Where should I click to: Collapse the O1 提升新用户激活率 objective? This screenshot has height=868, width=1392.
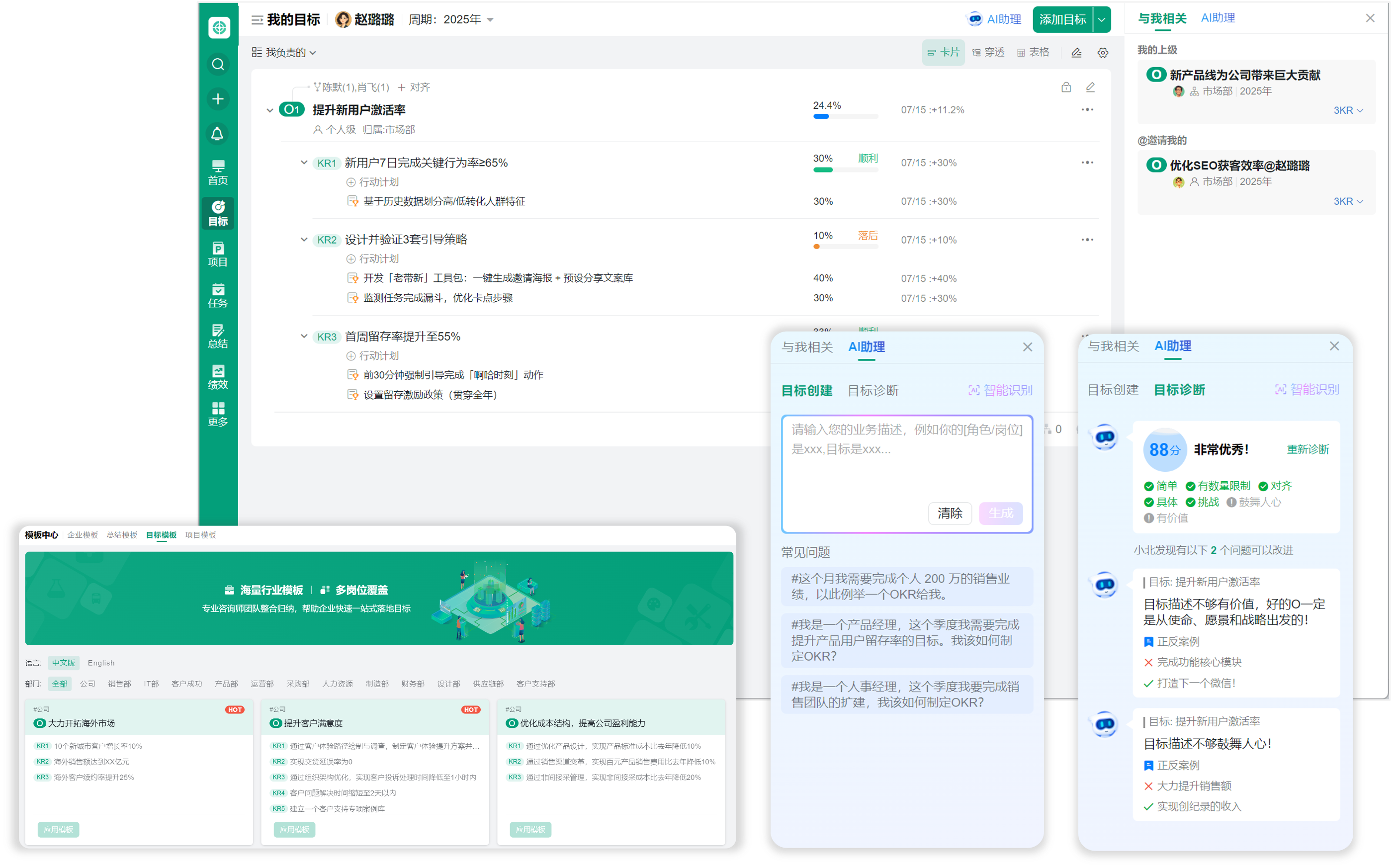270,110
